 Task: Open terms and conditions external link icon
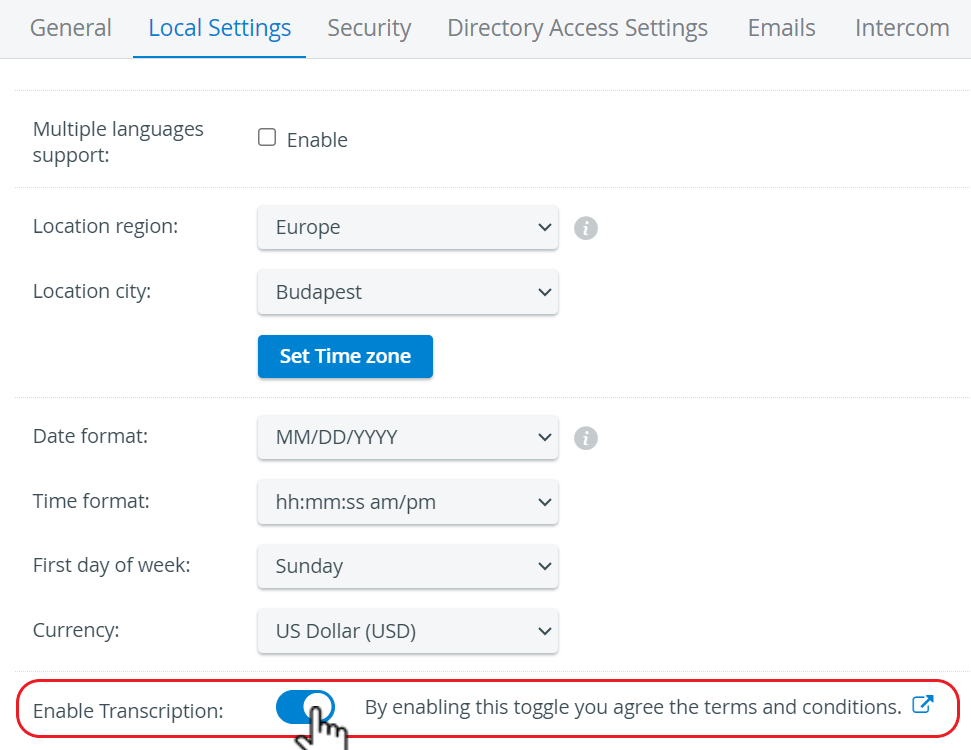tap(923, 705)
